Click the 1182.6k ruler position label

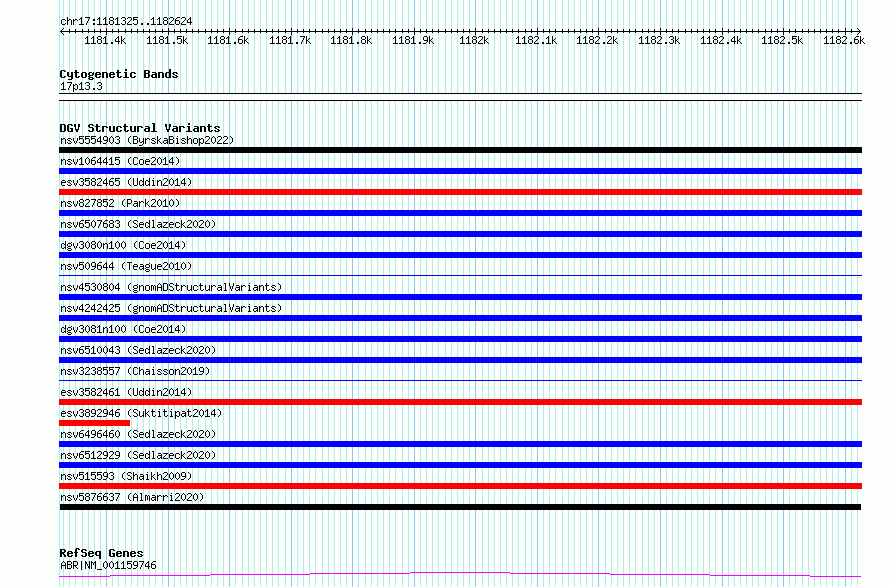[844, 40]
